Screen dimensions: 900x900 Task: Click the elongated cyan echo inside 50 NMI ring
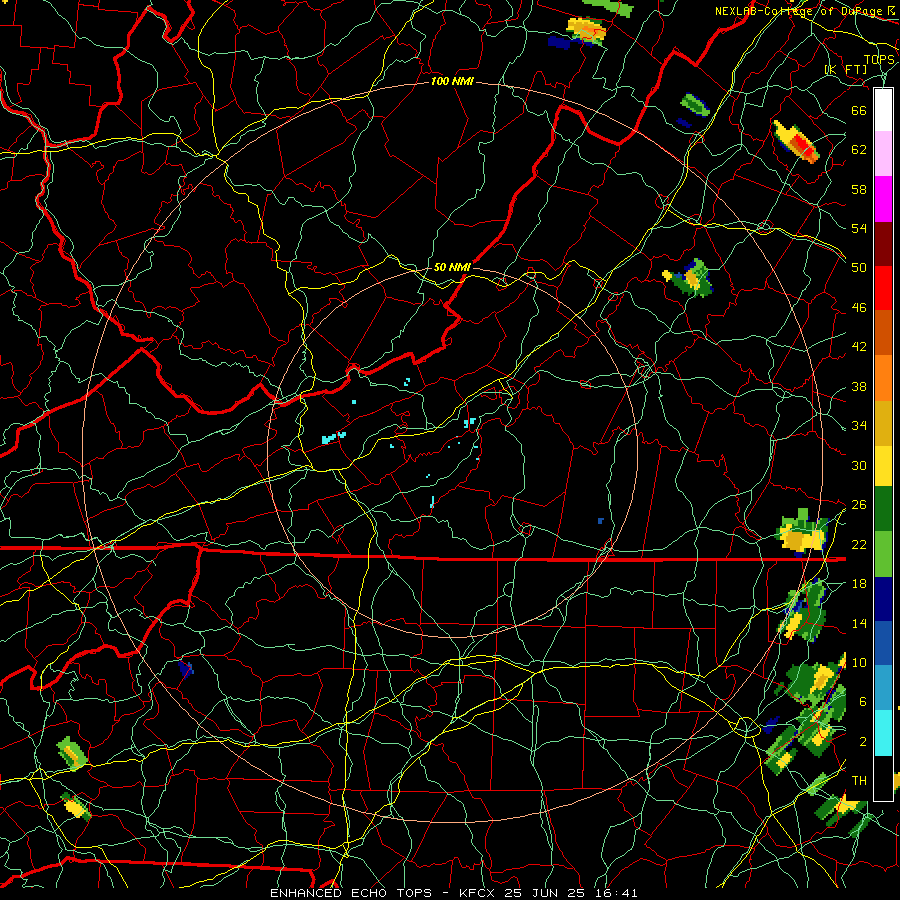click(x=333, y=438)
